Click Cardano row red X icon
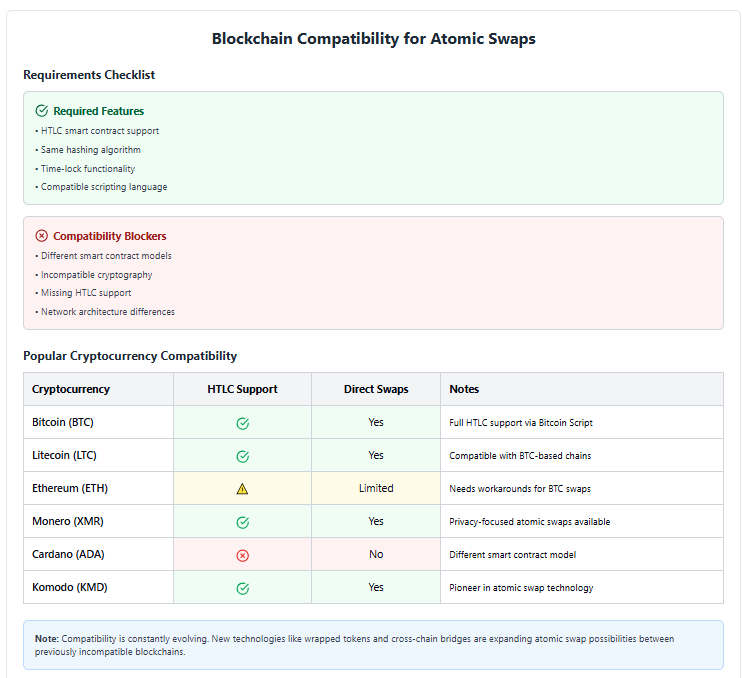Screen dimensions: 742x678 tap(242, 555)
